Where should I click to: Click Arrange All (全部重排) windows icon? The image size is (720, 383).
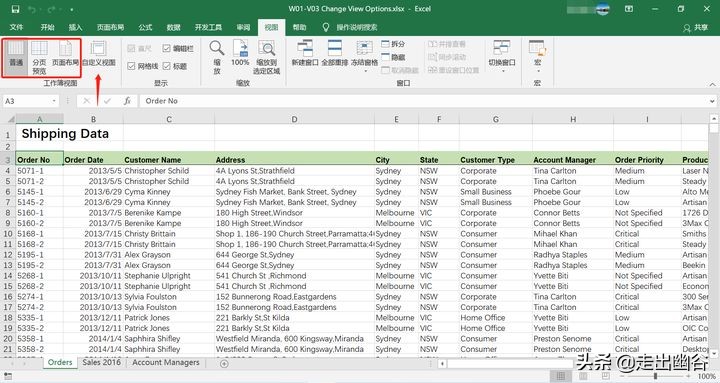click(x=335, y=53)
